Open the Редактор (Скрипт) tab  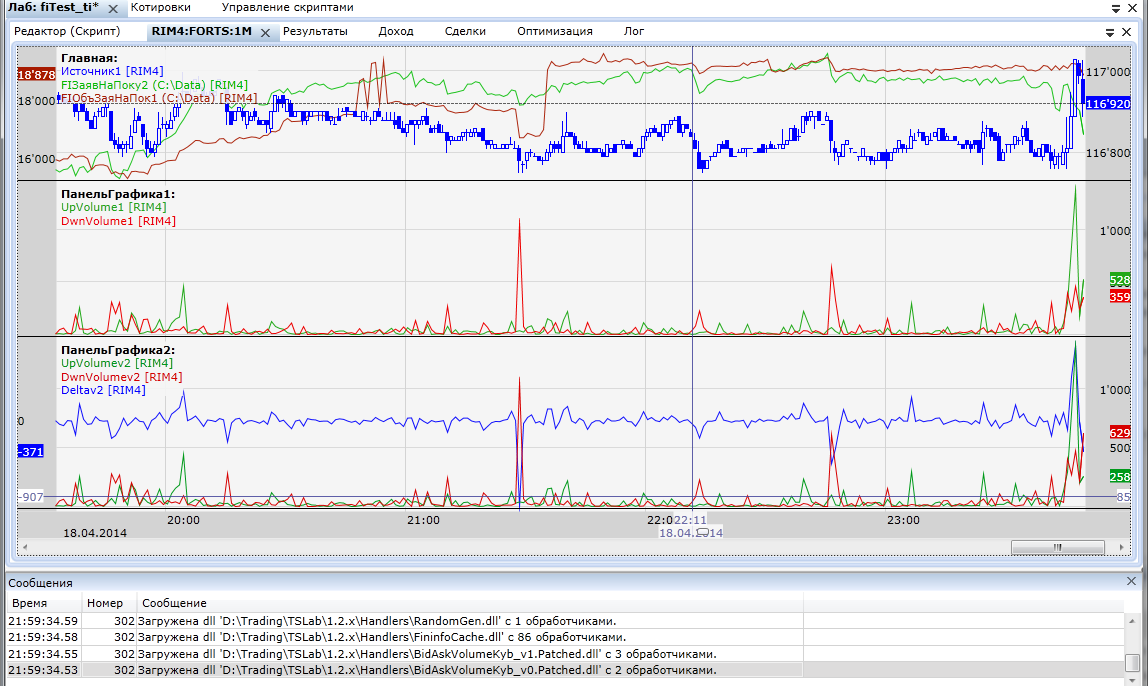point(67,31)
